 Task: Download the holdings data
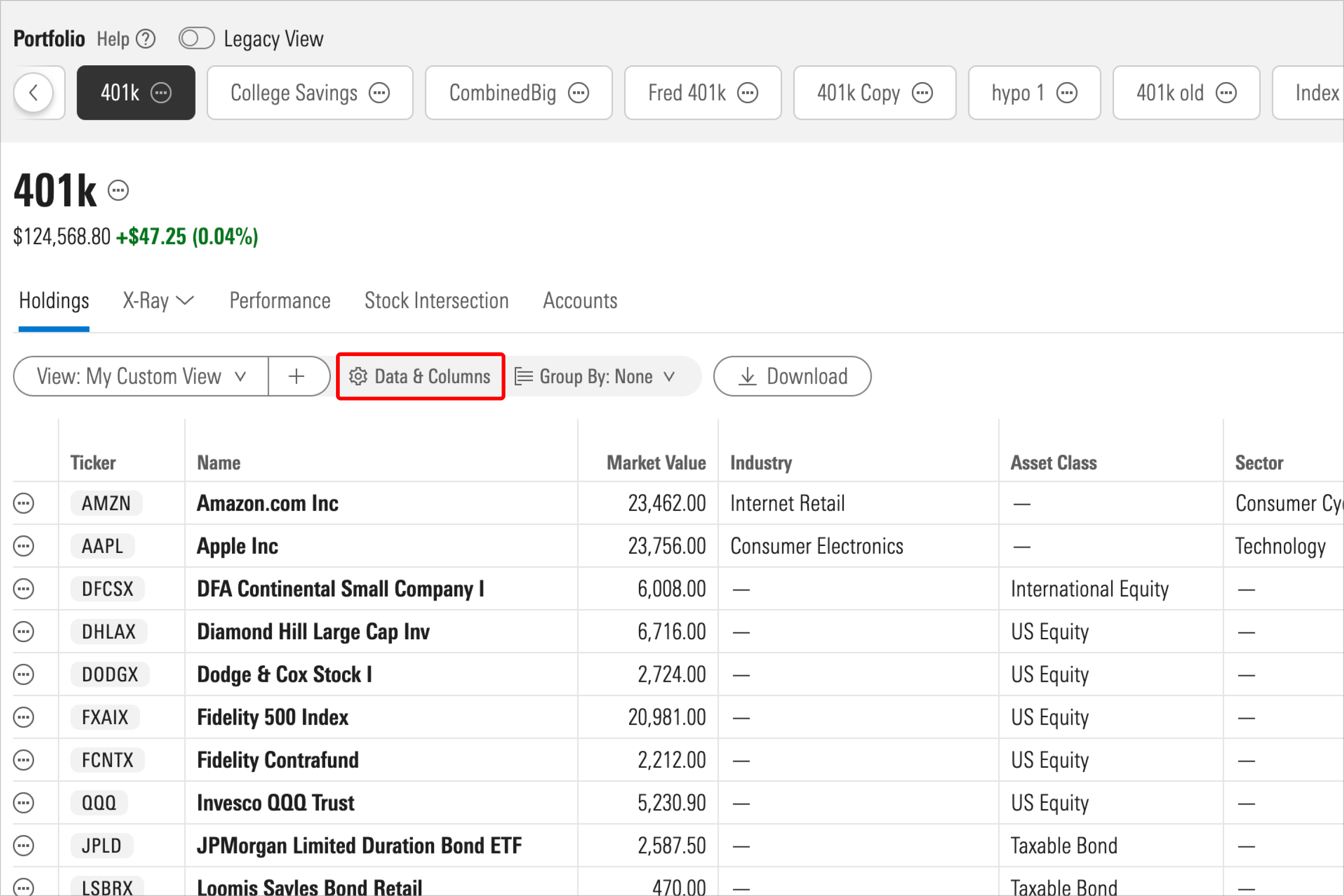click(792, 377)
